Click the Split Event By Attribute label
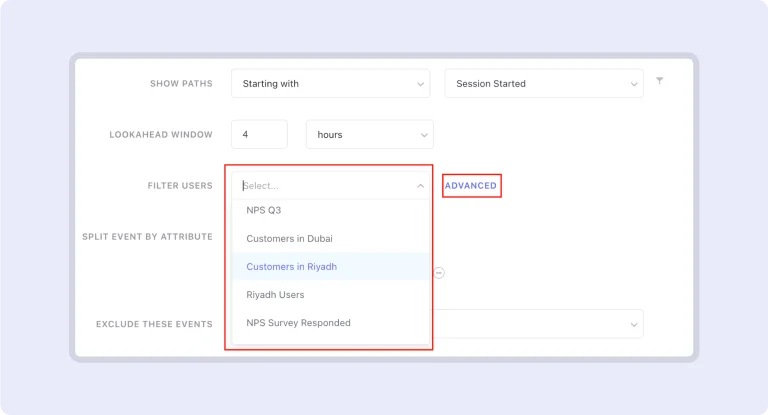This screenshot has height=415, width=768. click(147, 237)
